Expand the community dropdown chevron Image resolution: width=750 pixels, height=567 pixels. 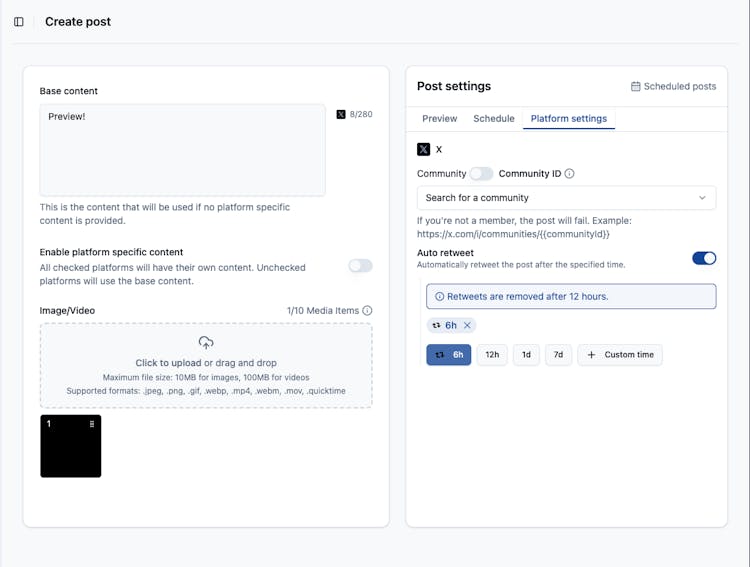[x=702, y=198]
